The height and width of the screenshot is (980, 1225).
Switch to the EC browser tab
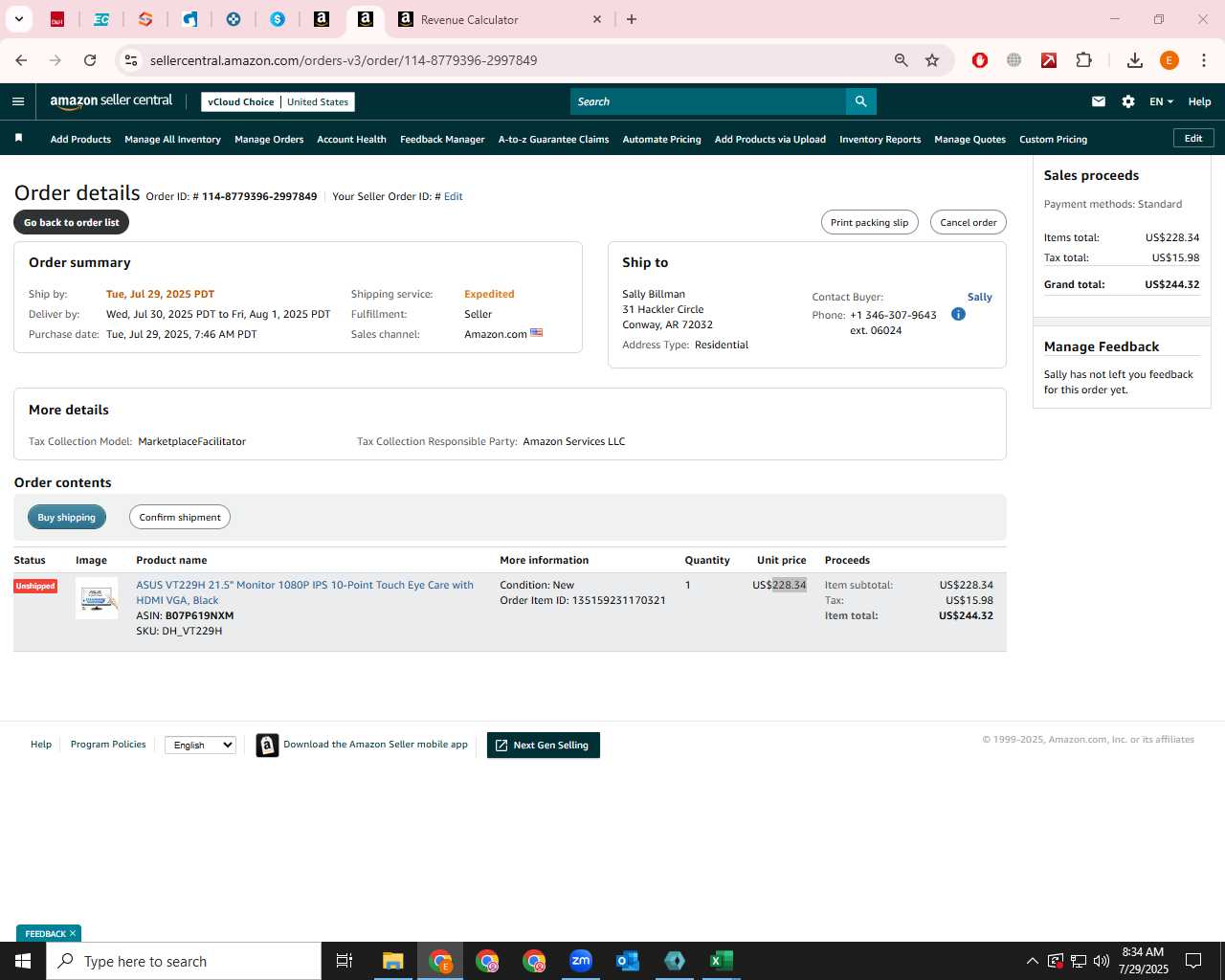pos(101,19)
